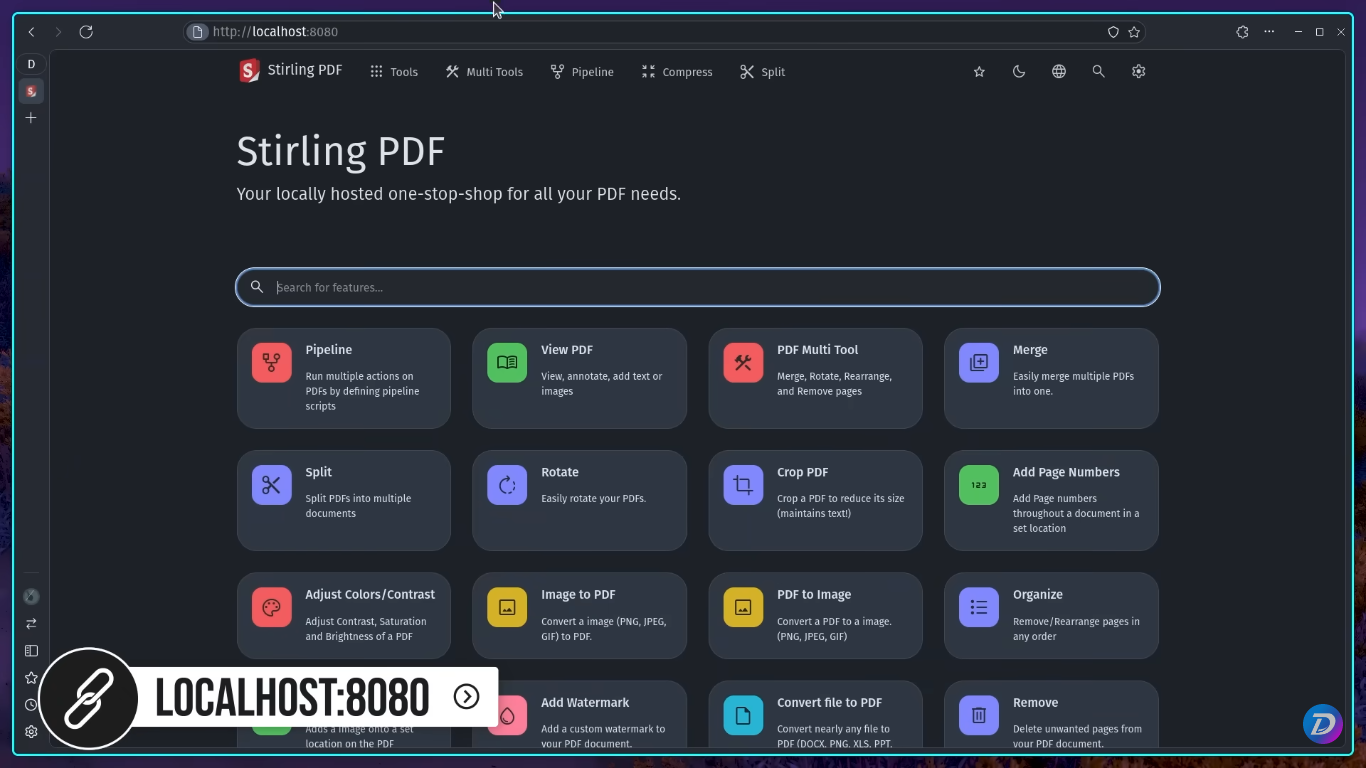Open the search using the magnifier icon

[1098, 71]
